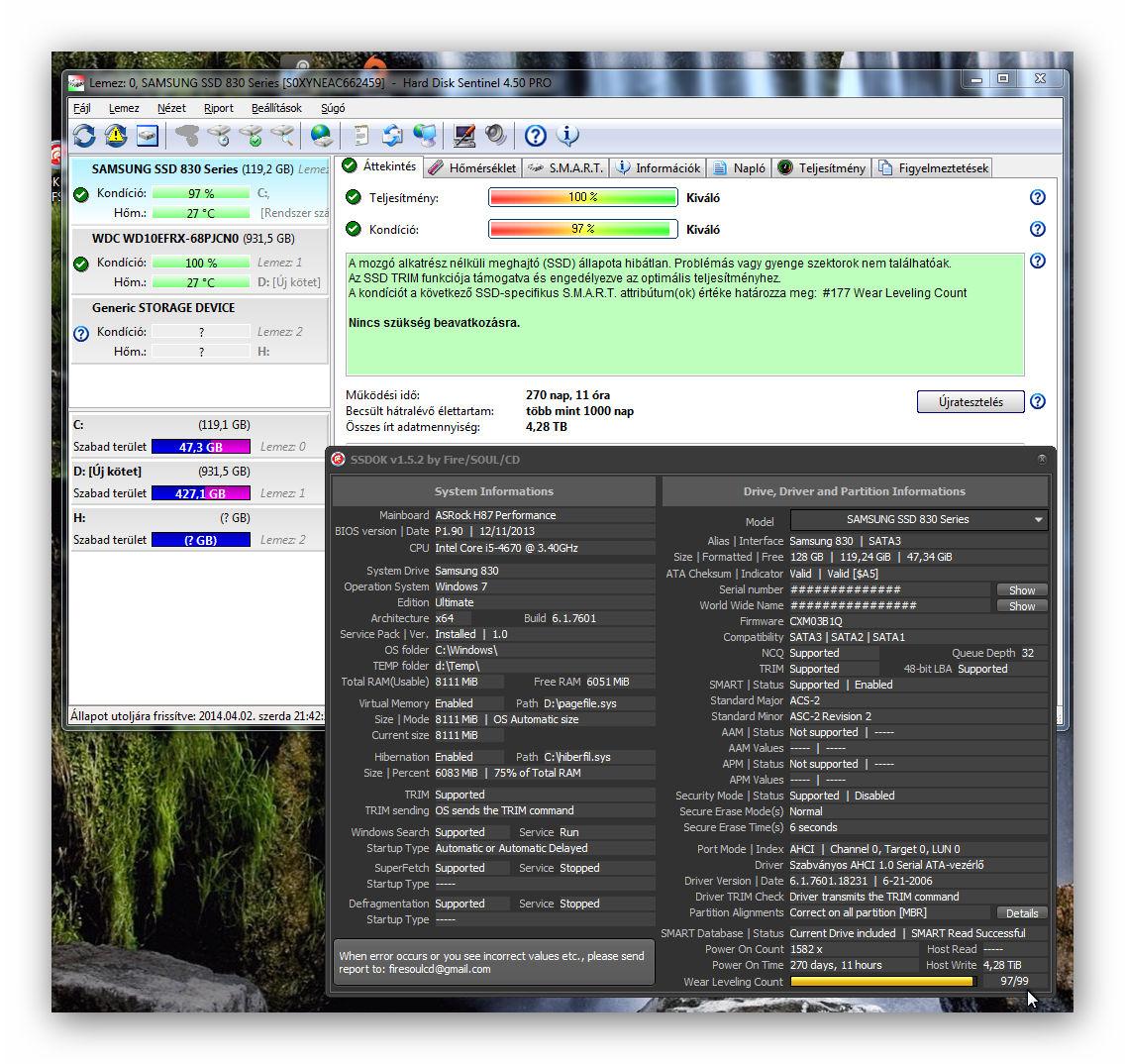Viewport: 1125px width, 1064px height.
Task: Click the disk with green checkmark icon
Action: coord(252,135)
